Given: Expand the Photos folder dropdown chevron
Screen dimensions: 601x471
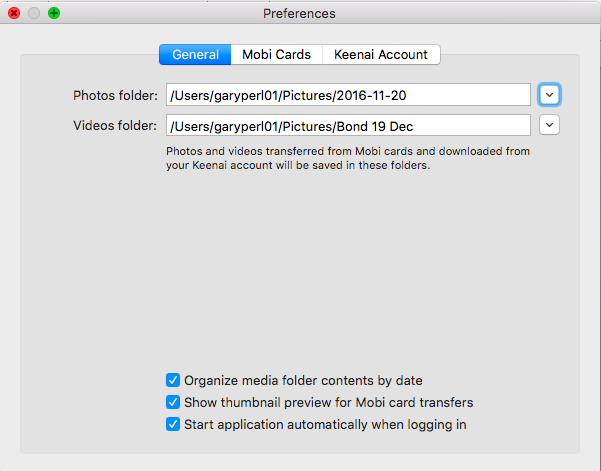Looking at the screenshot, I should 549,95.
